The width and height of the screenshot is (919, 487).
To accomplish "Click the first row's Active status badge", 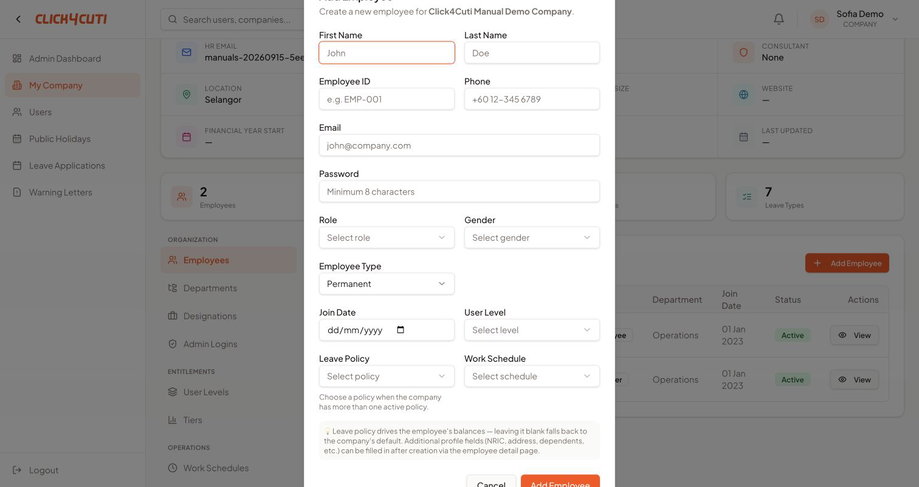I will [792, 335].
